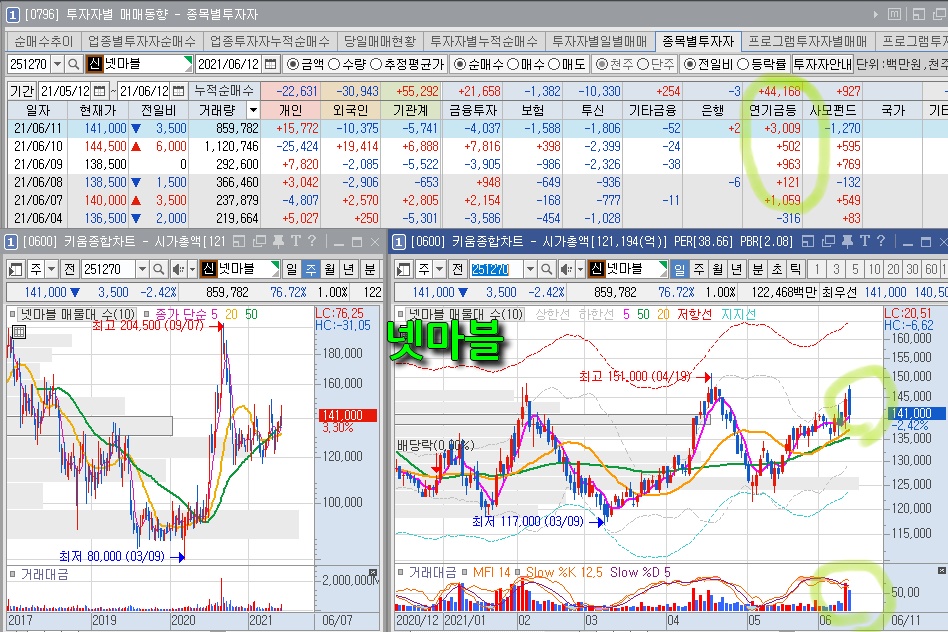Screen dimensions: 948x632
Task: Open 거래량 column dropdown arrow
Action: tap(253, 110)
